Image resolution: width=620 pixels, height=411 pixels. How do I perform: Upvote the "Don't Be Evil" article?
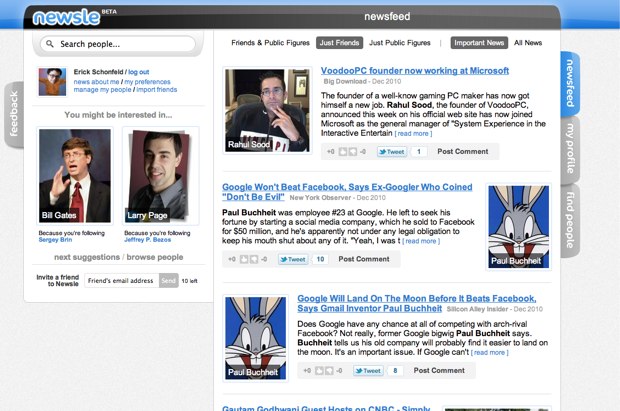[246, 259]
